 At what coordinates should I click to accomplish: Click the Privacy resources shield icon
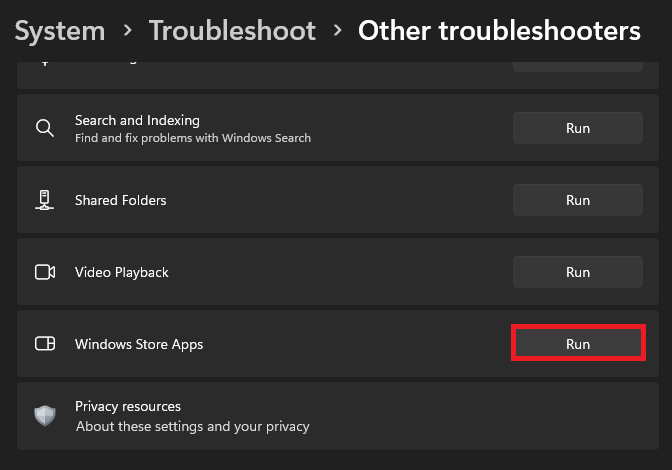point(45,416)
